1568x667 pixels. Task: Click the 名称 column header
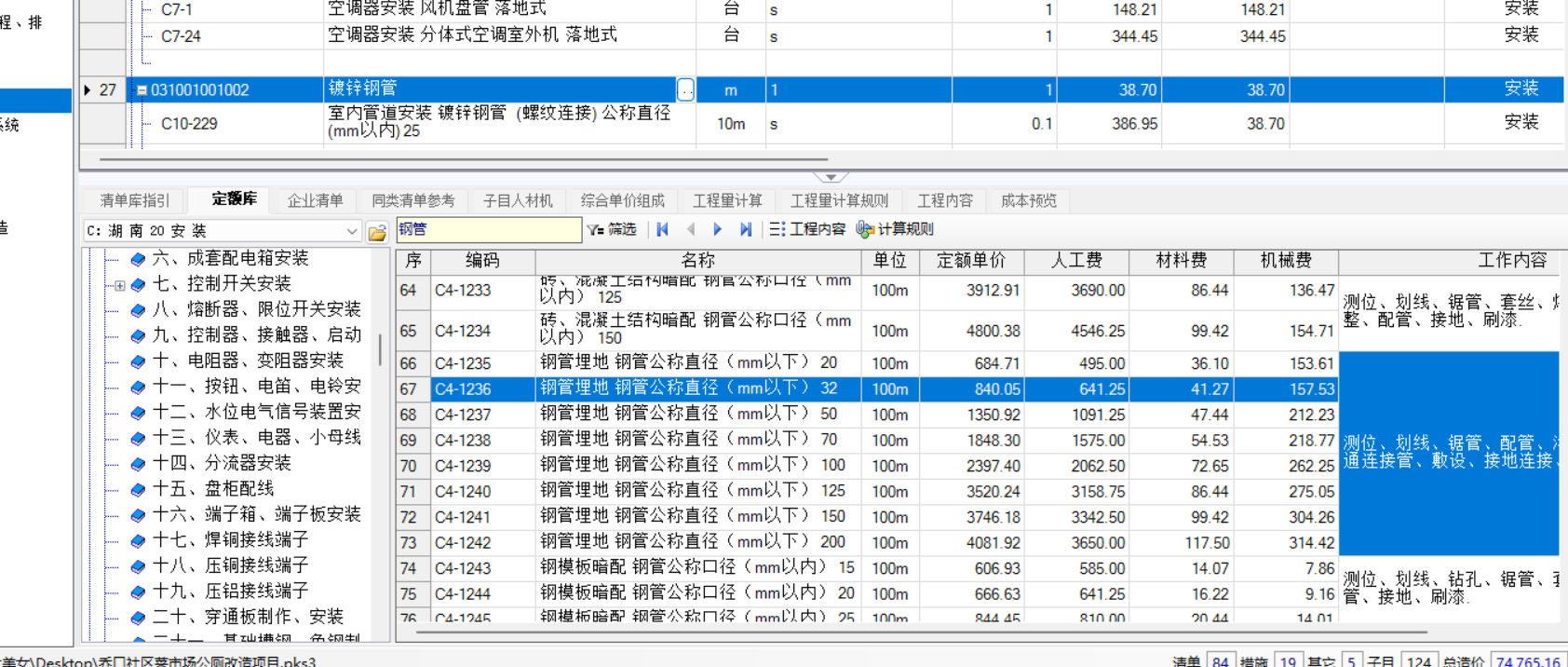697,261
